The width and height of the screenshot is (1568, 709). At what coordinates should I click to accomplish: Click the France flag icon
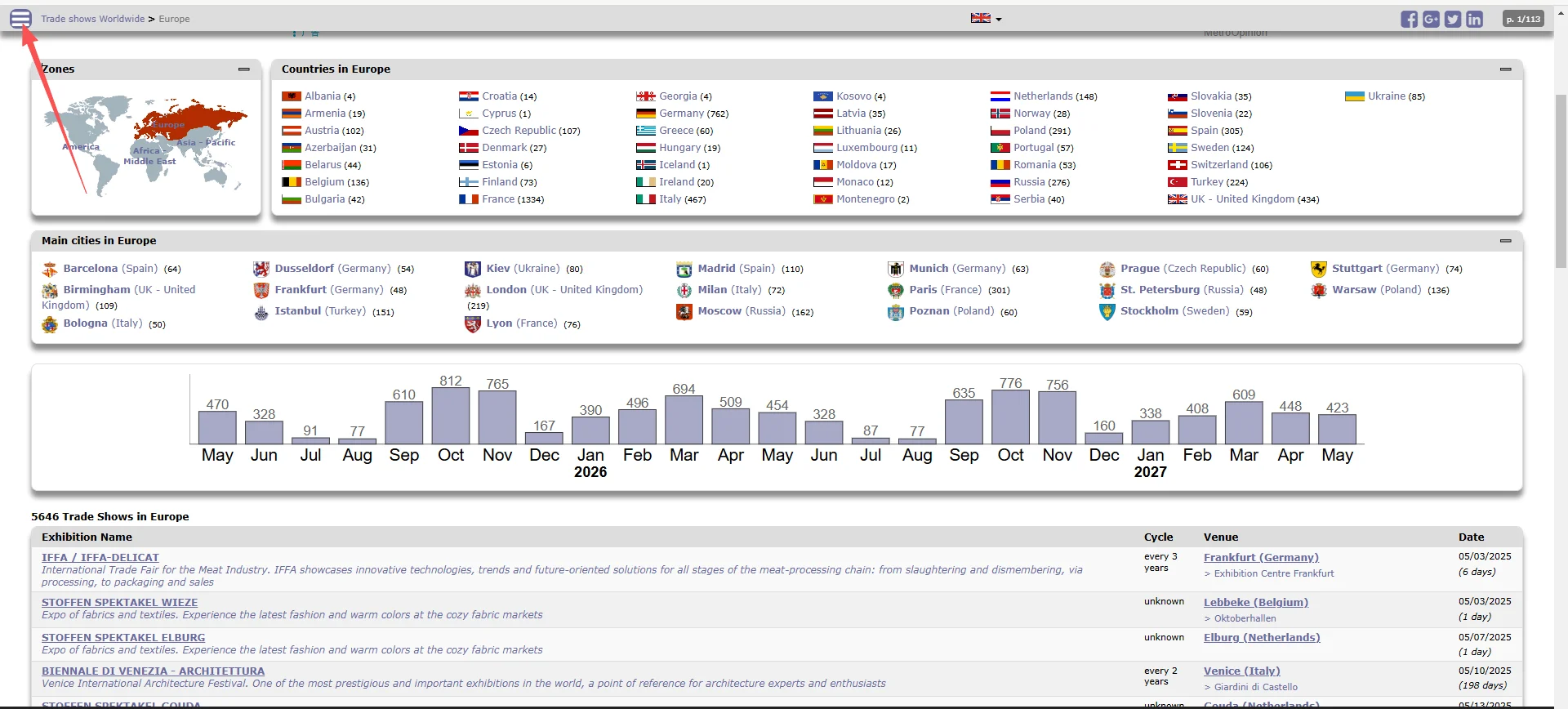point(469,199)
